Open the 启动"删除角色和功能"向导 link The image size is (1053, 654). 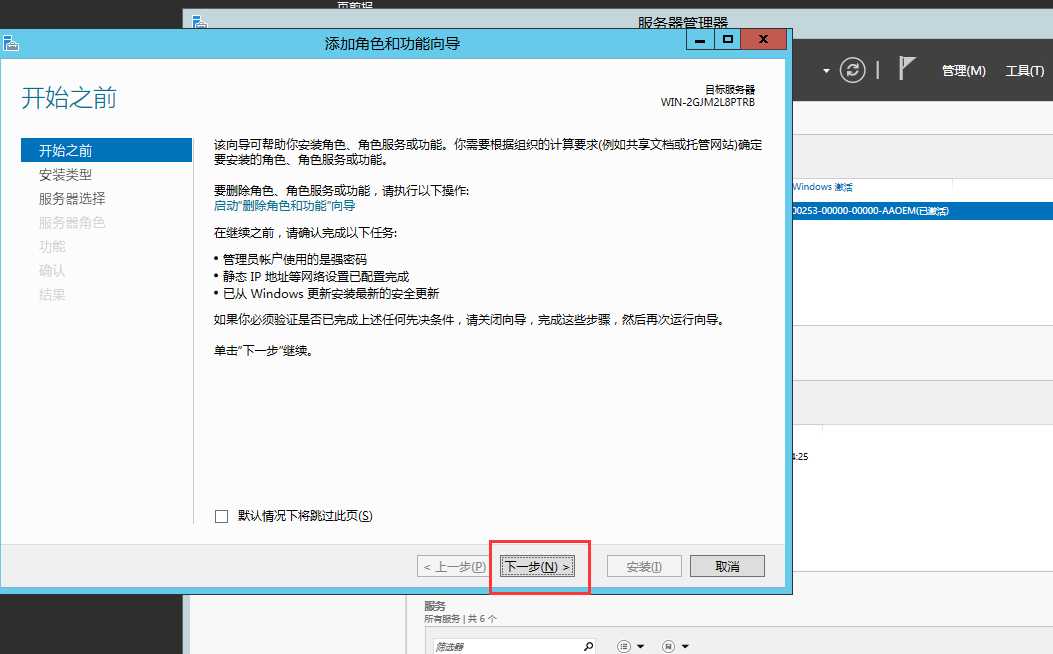point(284,205)
